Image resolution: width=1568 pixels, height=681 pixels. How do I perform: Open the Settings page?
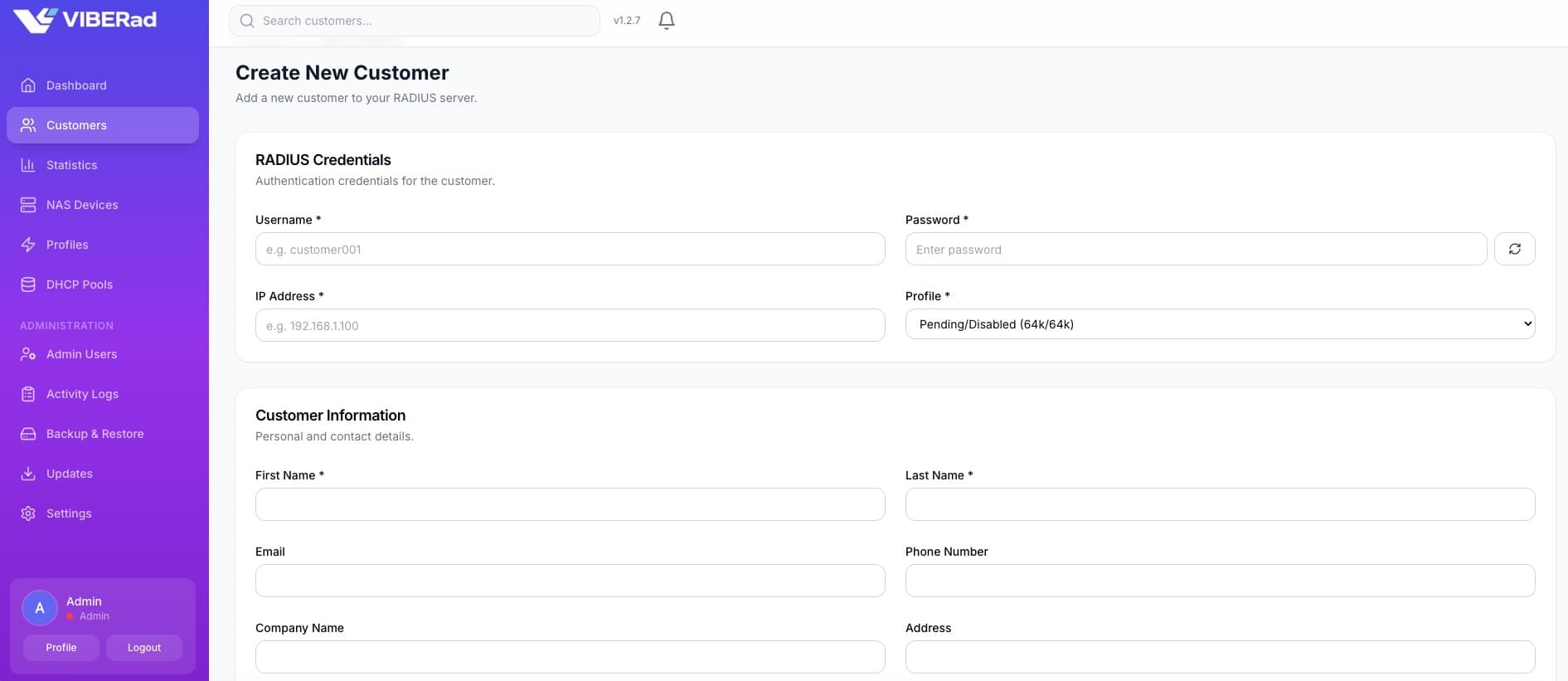coord(103,513)
